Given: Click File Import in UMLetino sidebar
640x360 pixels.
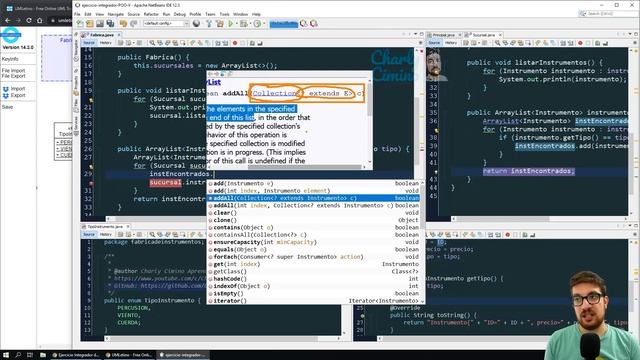Looking at the screenshot, I should point(13,71).
